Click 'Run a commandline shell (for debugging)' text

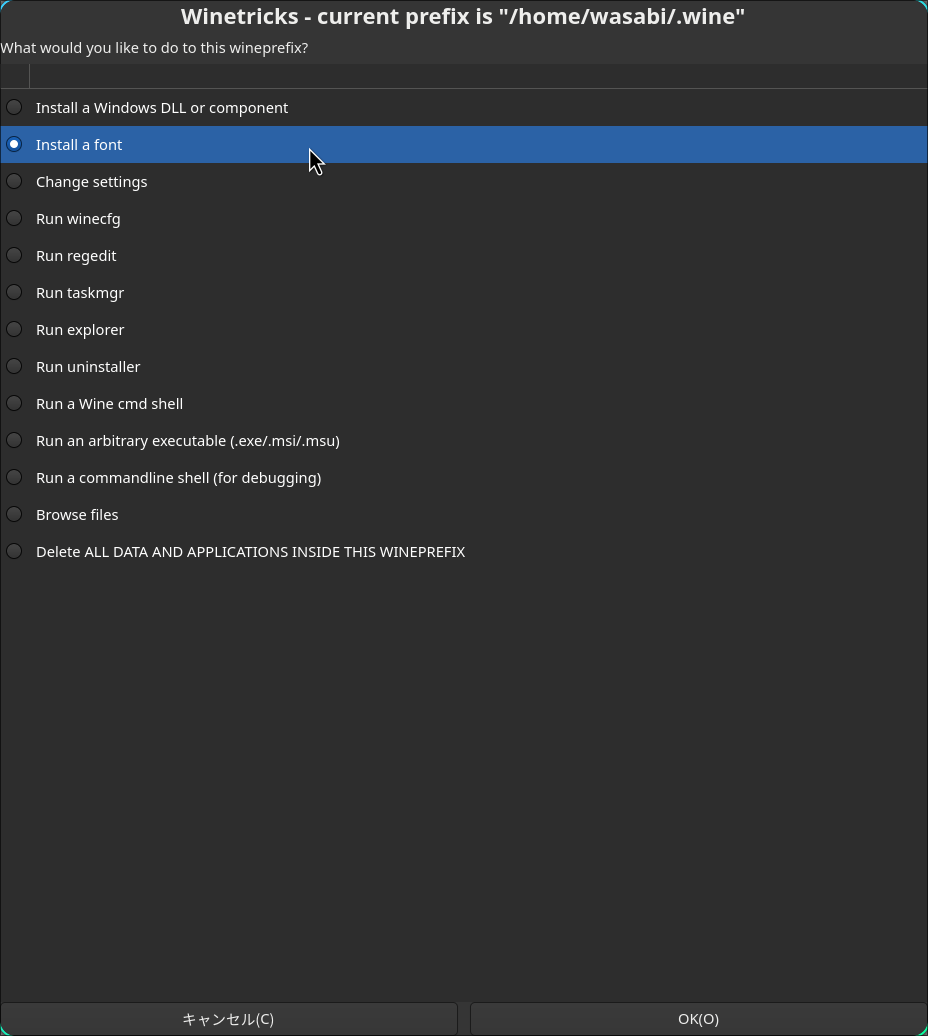(178, 478)
